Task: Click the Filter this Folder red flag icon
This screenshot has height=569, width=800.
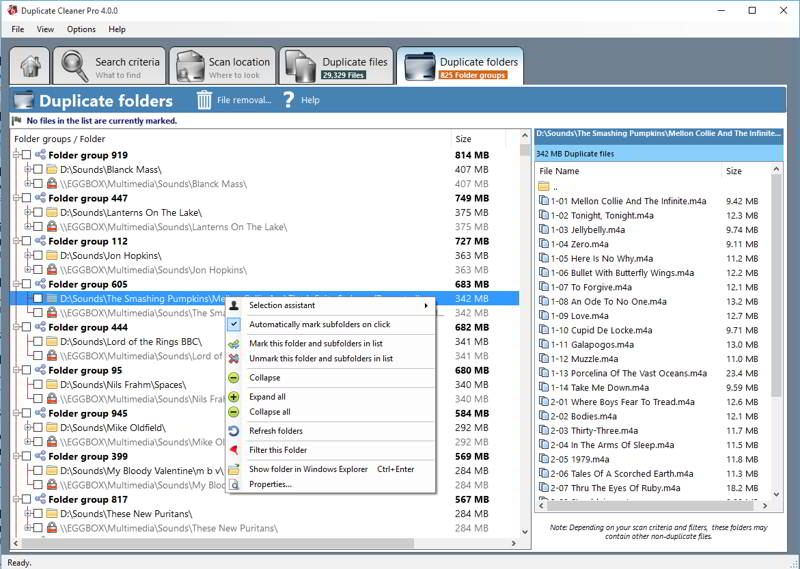Action: click(234, 450)
